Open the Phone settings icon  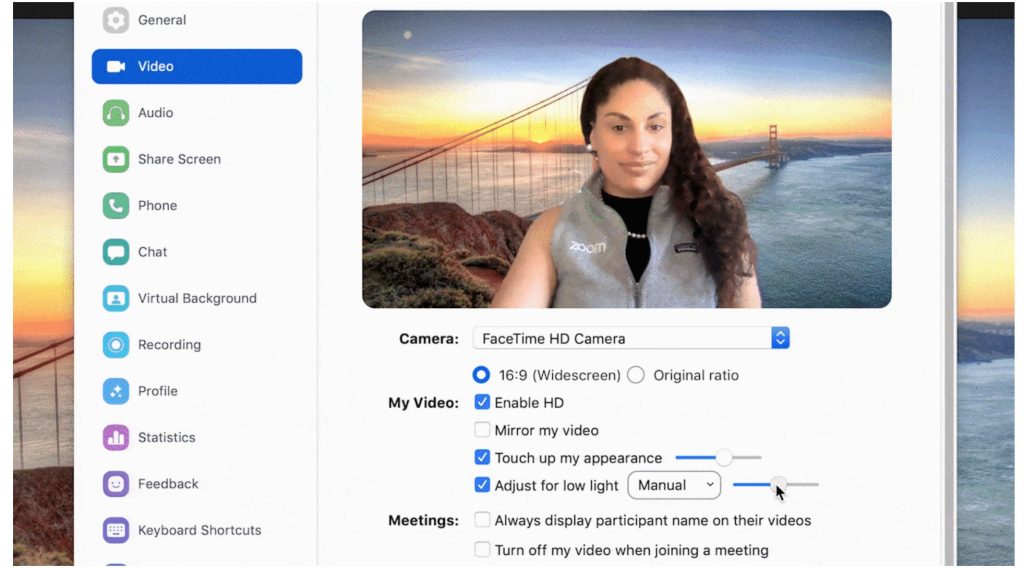click(x=116, y=206)
